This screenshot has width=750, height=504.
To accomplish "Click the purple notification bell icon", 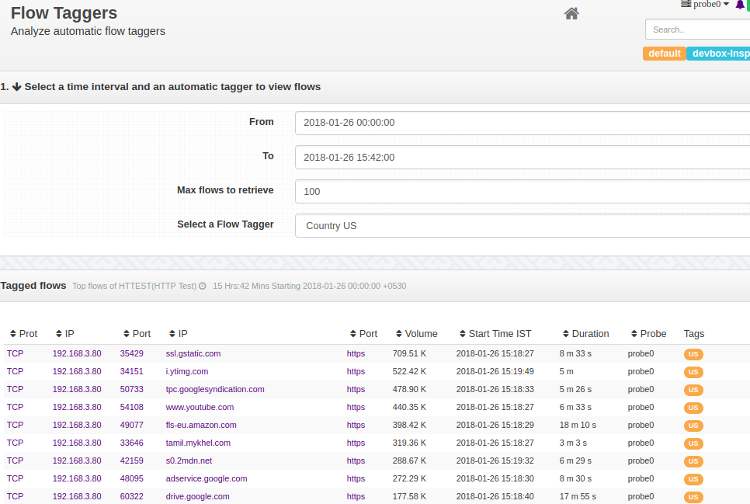I will (739, 5).
